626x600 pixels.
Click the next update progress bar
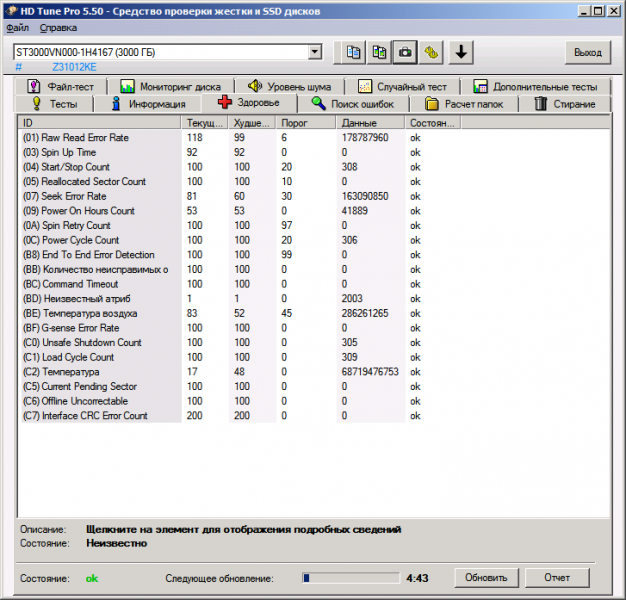tap(349, 578)
